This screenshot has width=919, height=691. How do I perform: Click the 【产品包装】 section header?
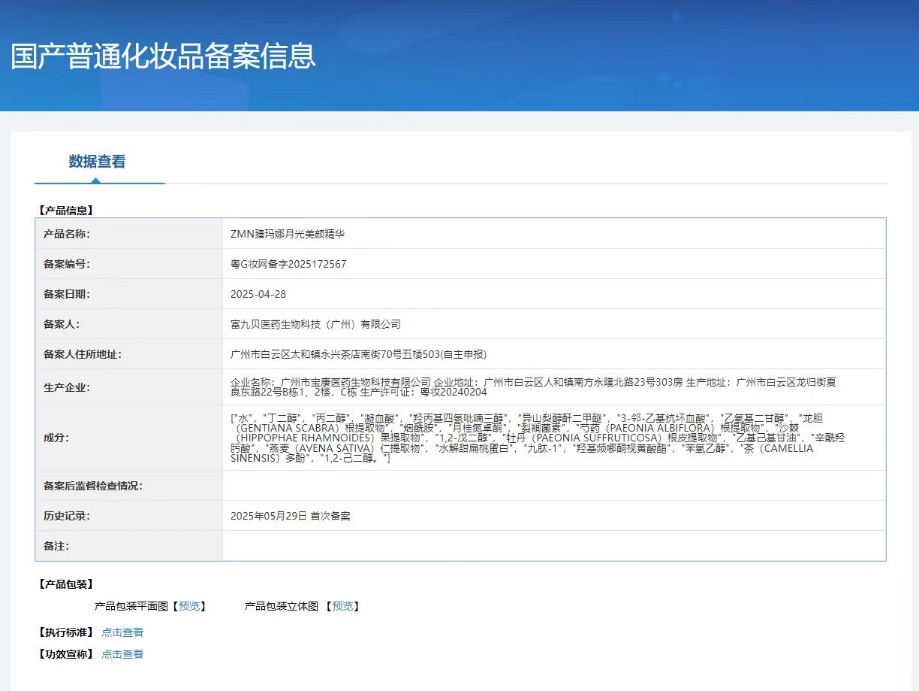point(64,584)
